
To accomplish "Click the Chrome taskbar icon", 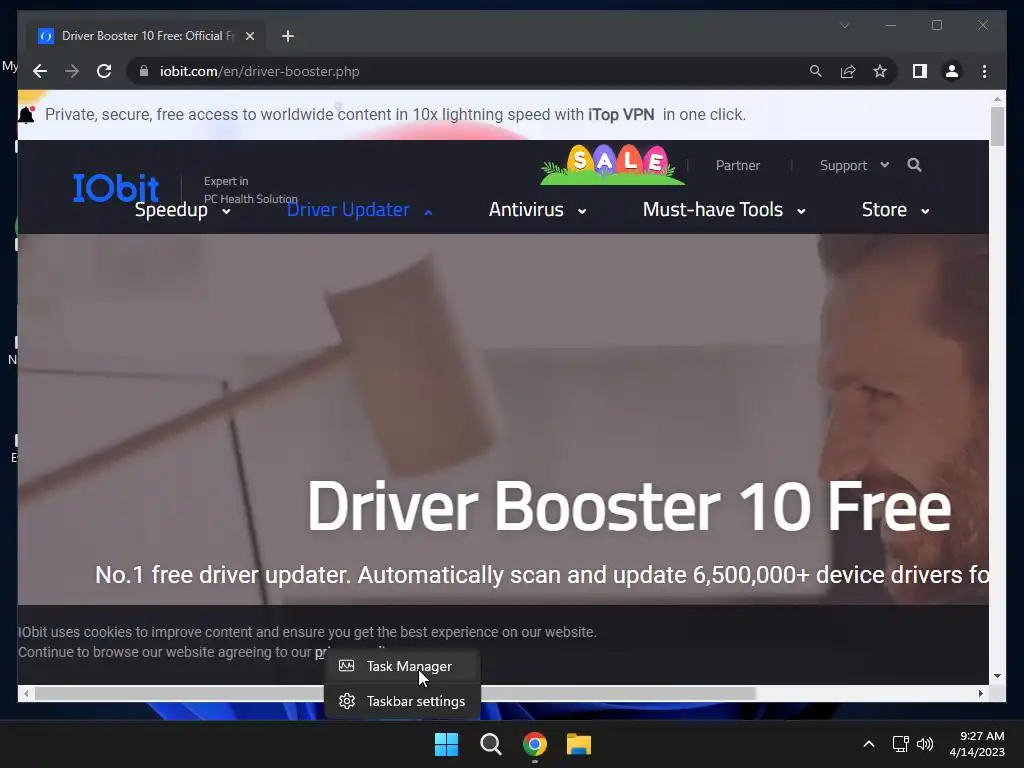I will coord(534,744).
